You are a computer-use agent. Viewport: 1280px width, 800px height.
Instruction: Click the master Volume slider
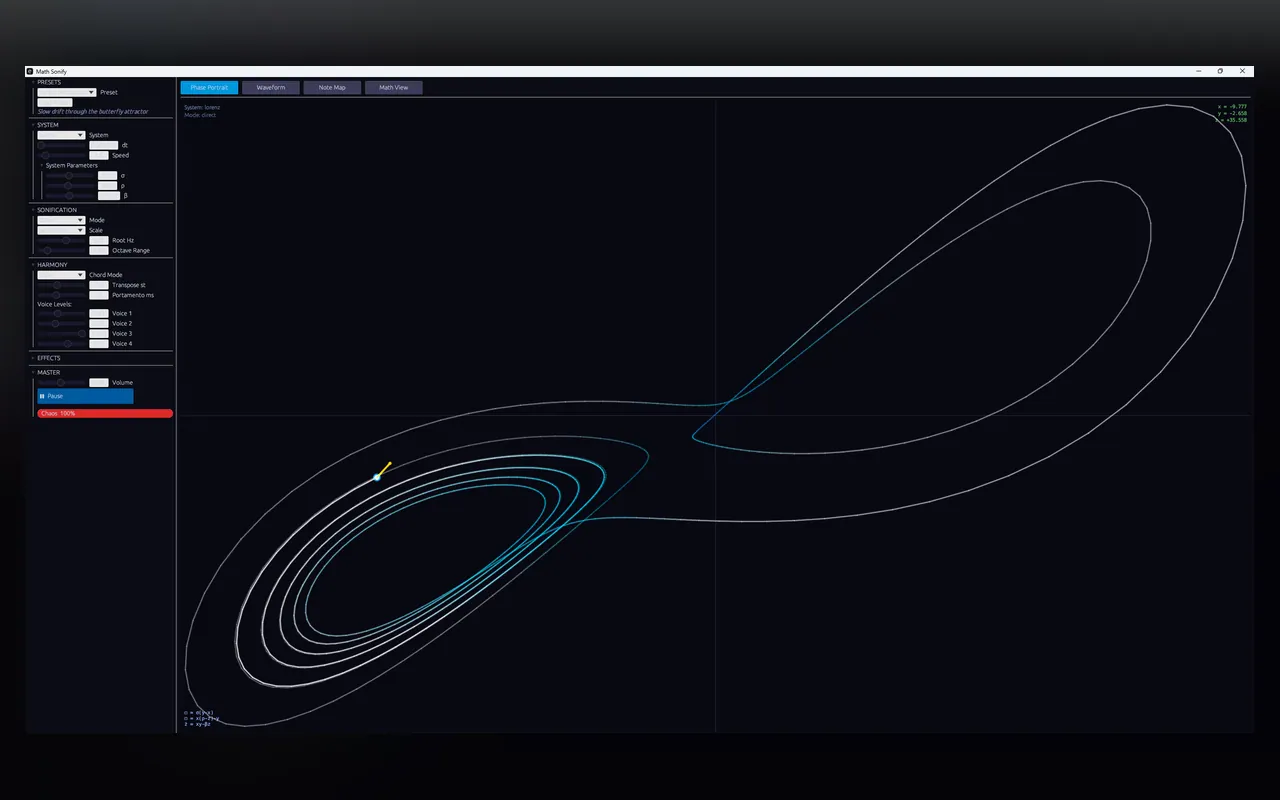61,382
